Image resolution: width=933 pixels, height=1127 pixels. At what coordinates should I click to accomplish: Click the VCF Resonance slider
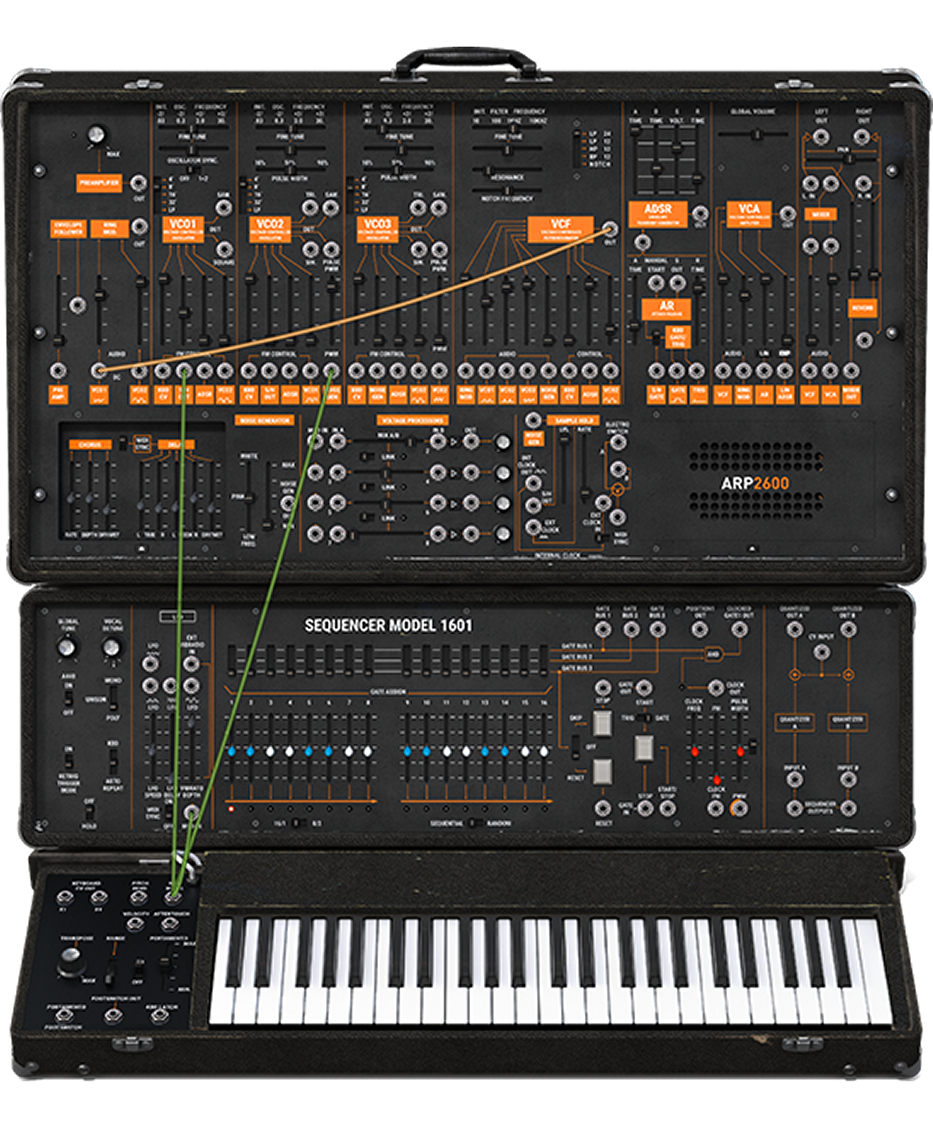(507, 170)
